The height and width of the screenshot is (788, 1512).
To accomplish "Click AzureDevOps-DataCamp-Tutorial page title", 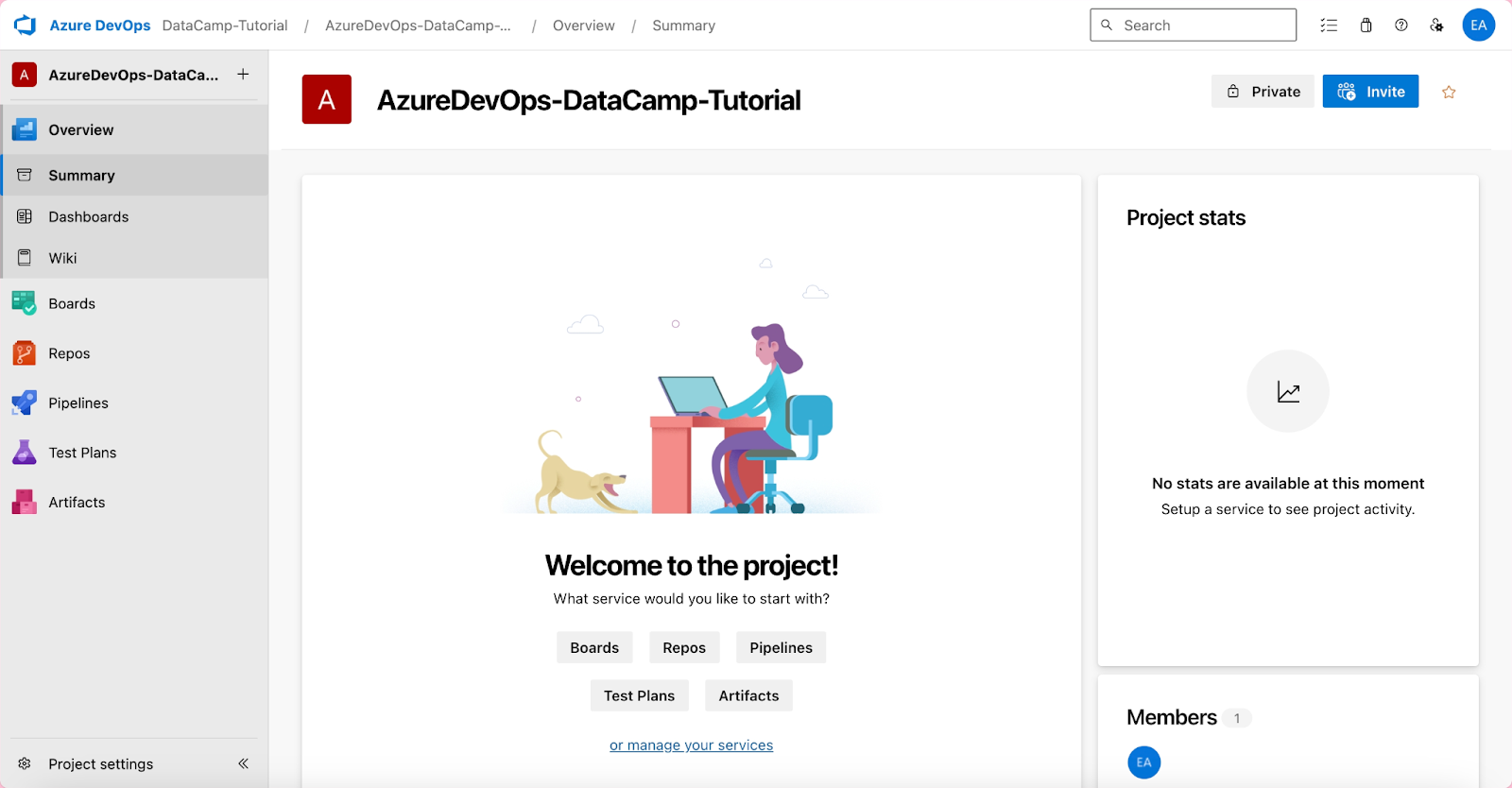I will click(589, 100).
